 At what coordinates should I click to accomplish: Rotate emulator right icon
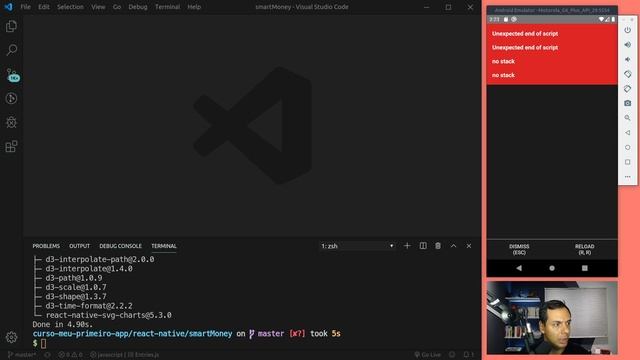click(x=627, y=89)
